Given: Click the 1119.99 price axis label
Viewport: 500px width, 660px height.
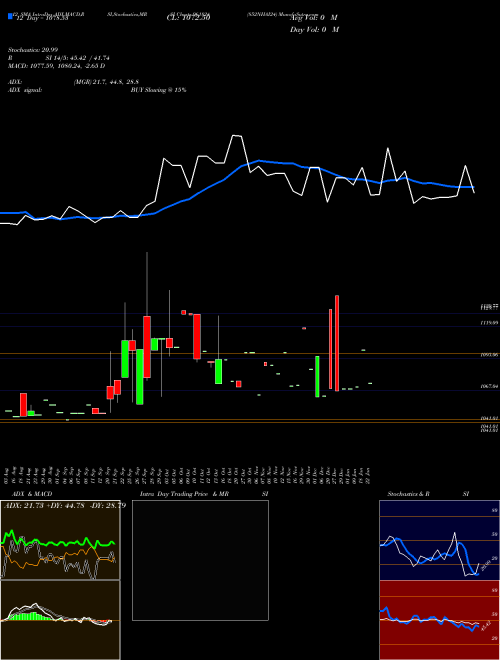Looking at the screenshot, I should (489, 323).
